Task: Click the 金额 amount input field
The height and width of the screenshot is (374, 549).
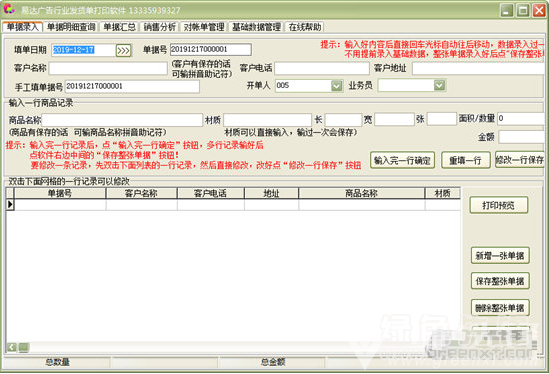Action: point(522,137)
